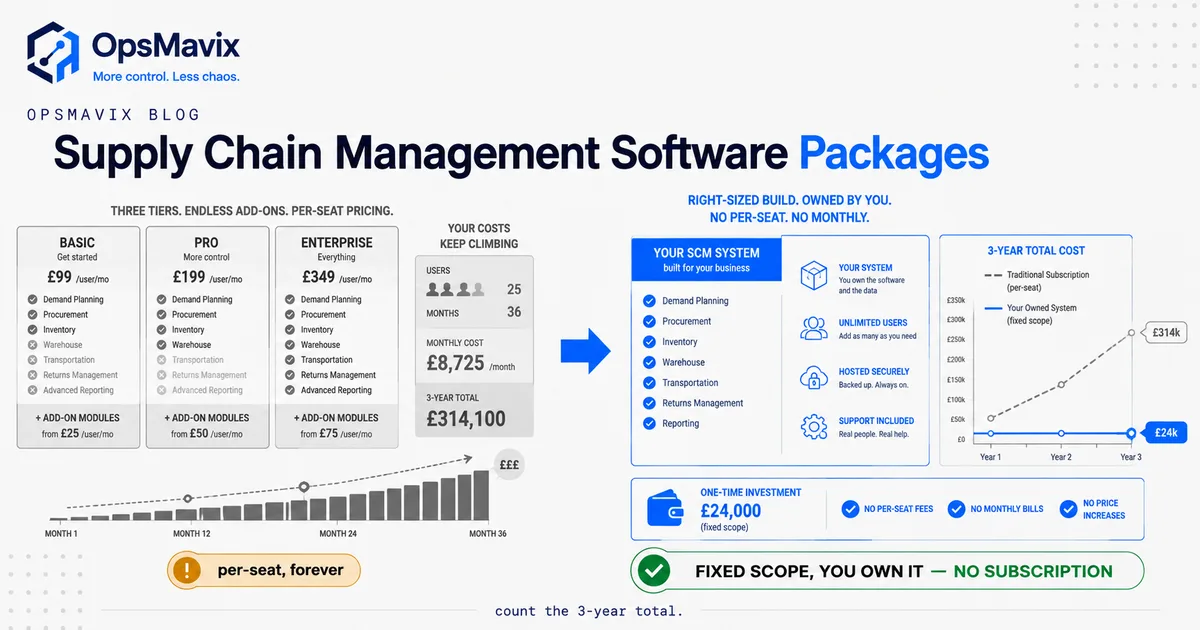1200x630 pixels.
Task: Click the £349 /user/mo price
Action: click(x=336, y=277)
